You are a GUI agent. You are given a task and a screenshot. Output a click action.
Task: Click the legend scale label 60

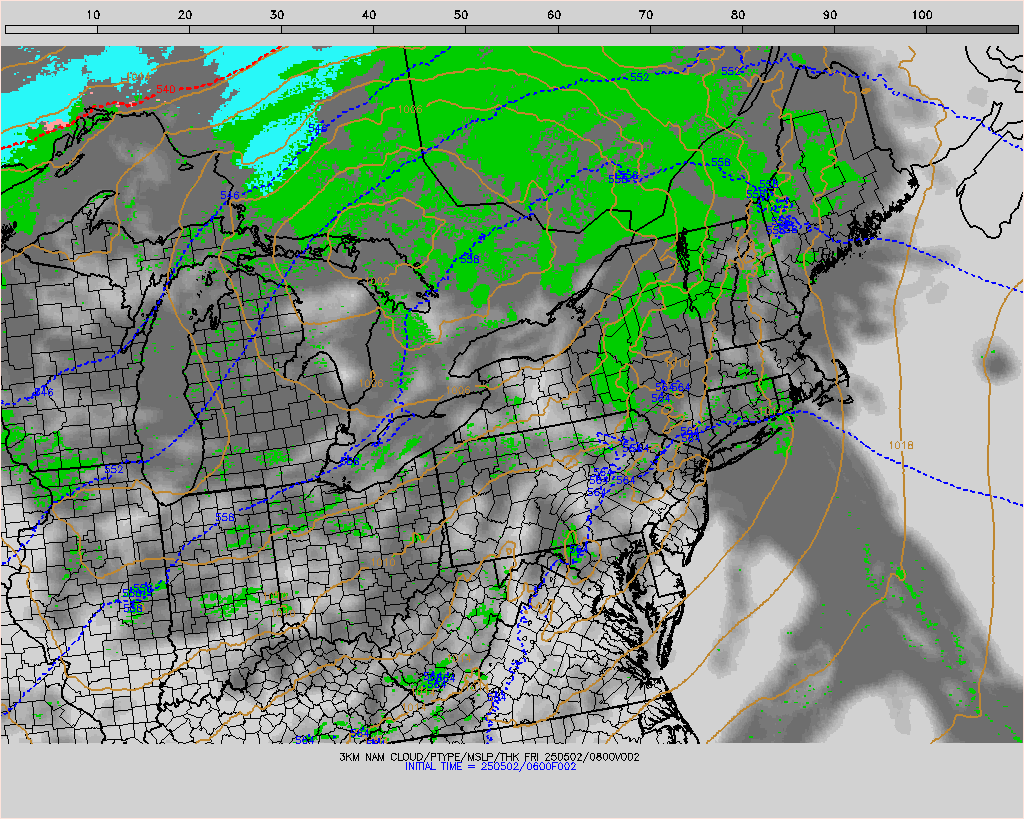click(554, 15)
